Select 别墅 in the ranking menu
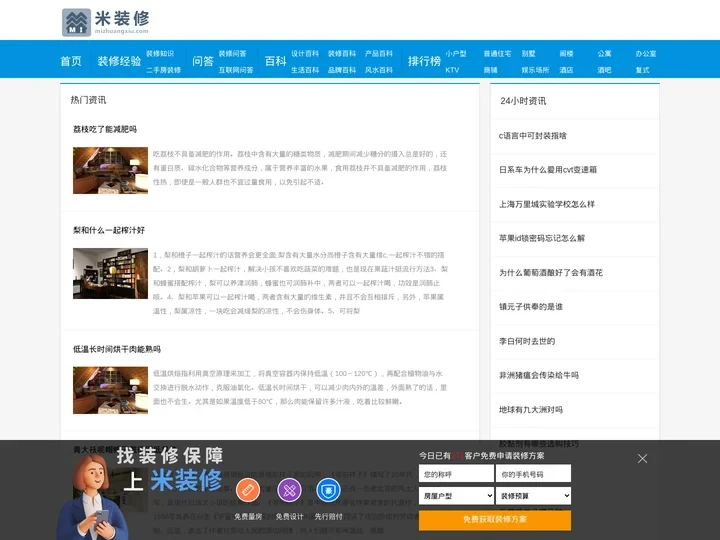Viewport: 720px width, 540px height. pyautogui.click(x=529, y=53)
